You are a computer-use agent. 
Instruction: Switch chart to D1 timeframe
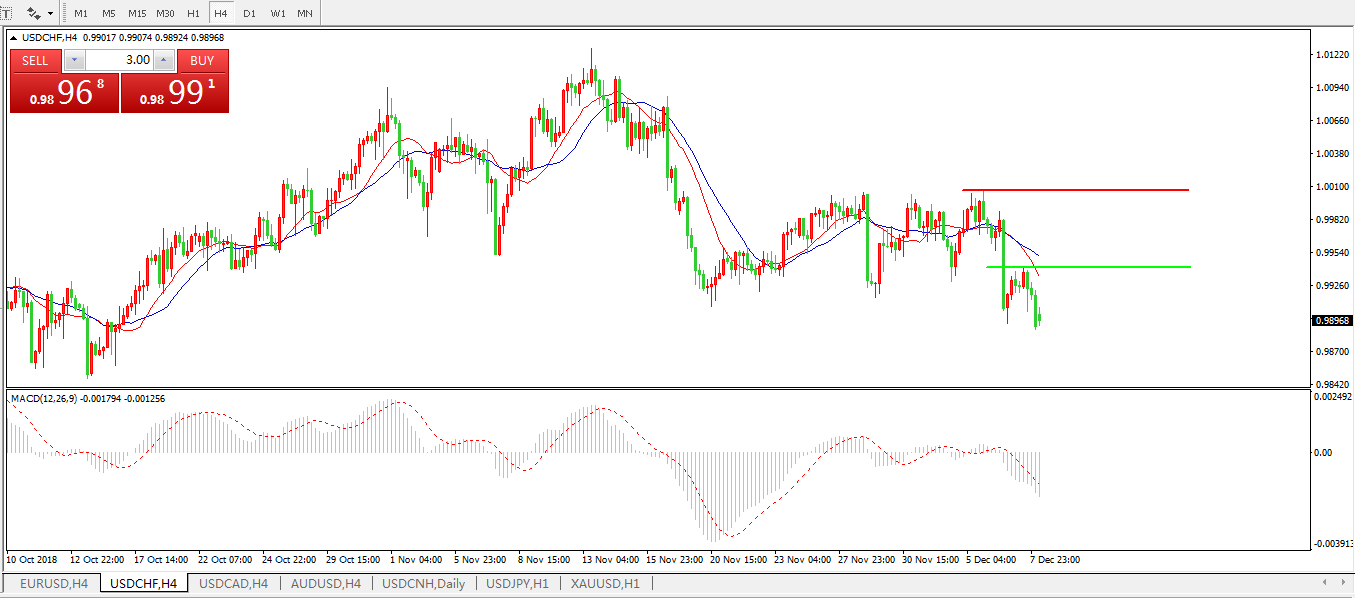[x=249, y=14]
